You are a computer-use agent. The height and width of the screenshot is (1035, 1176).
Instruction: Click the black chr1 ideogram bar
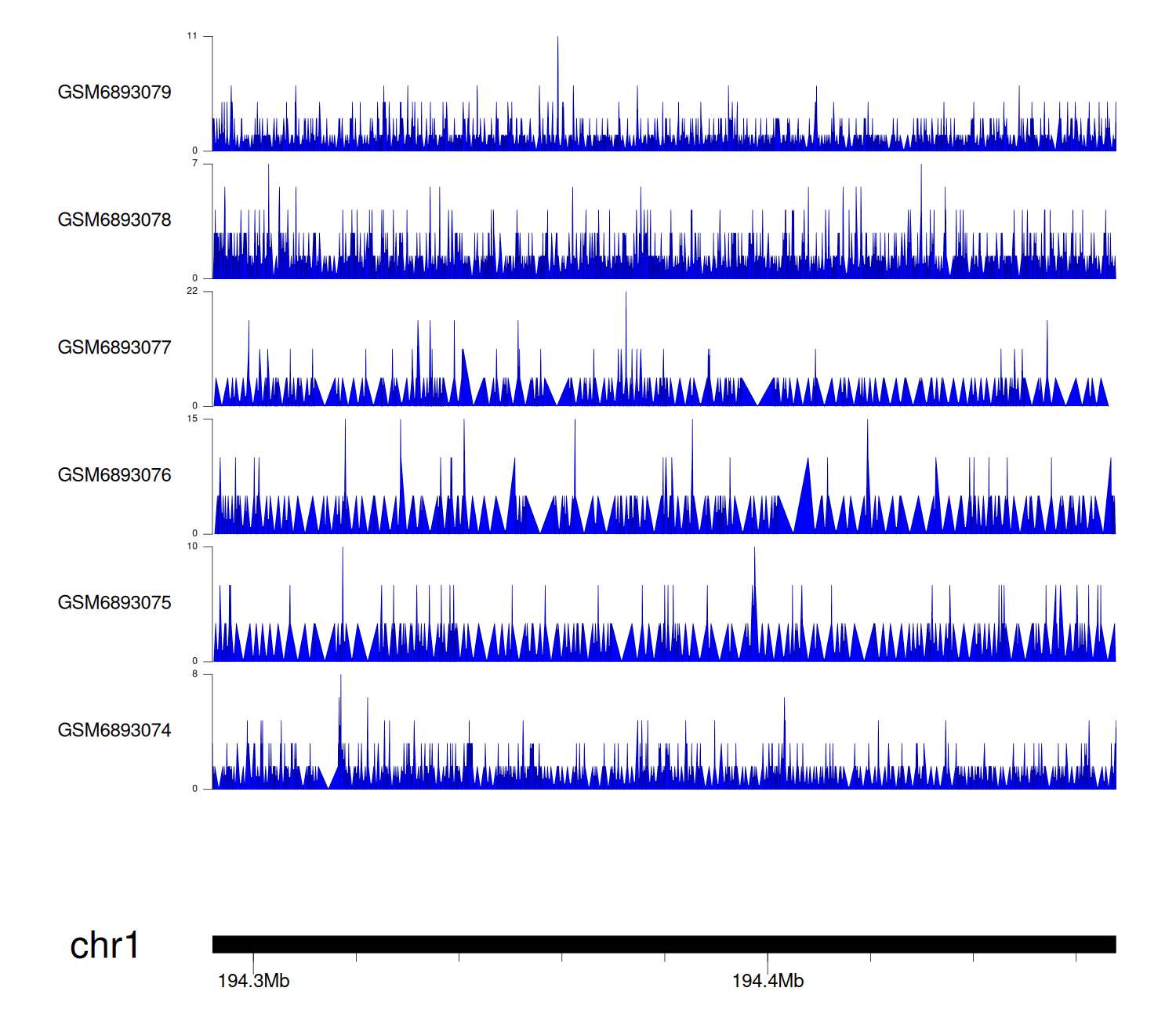(x=663, y=944)
